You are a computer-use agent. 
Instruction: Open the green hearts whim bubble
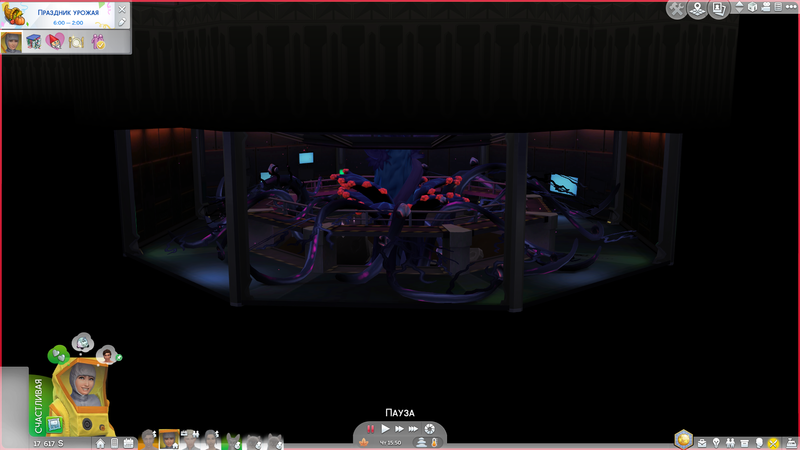coord(60,353)
